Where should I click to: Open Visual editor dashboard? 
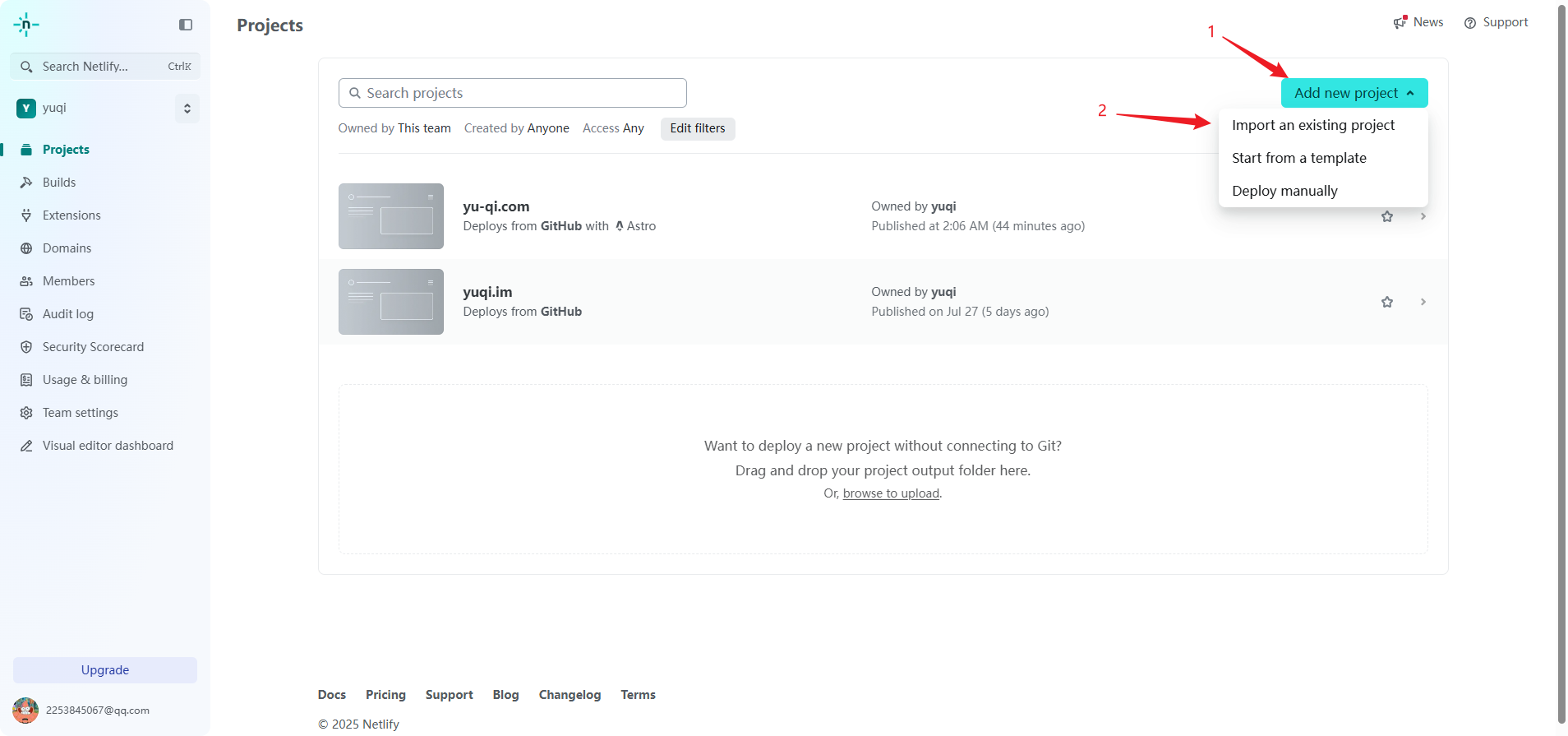click(108, 446)
